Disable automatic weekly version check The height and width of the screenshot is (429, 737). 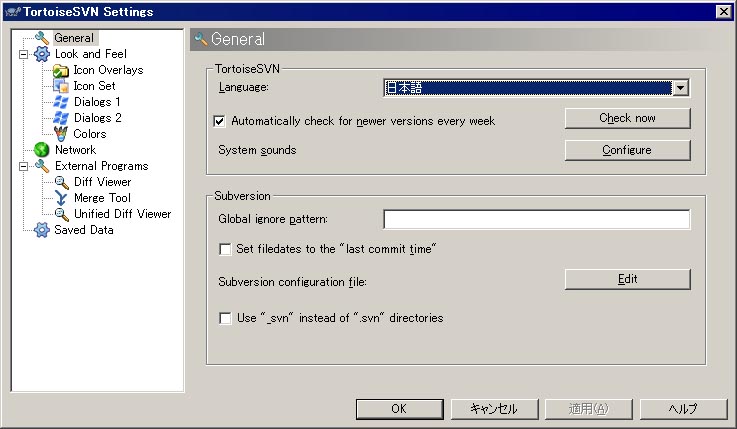[220, 121]
